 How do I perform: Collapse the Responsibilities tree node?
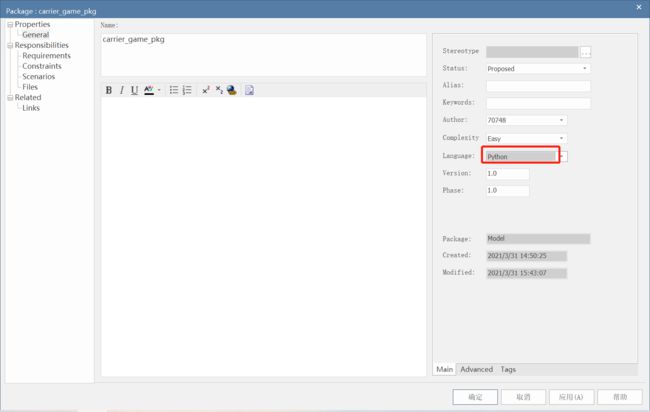pos(10,45)
